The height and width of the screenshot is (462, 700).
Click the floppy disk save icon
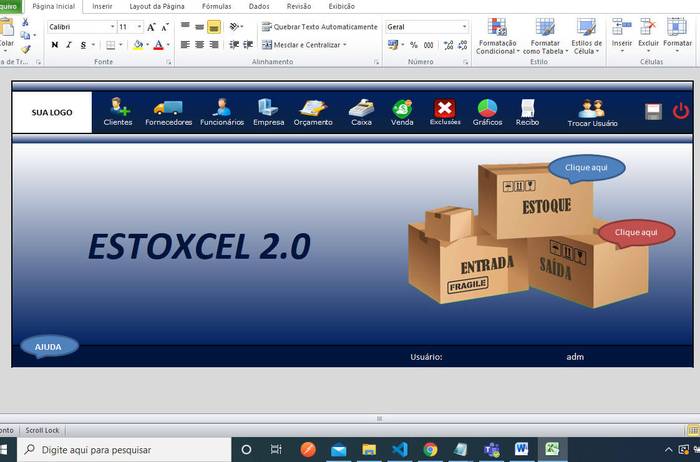click(x=653, y=112)
